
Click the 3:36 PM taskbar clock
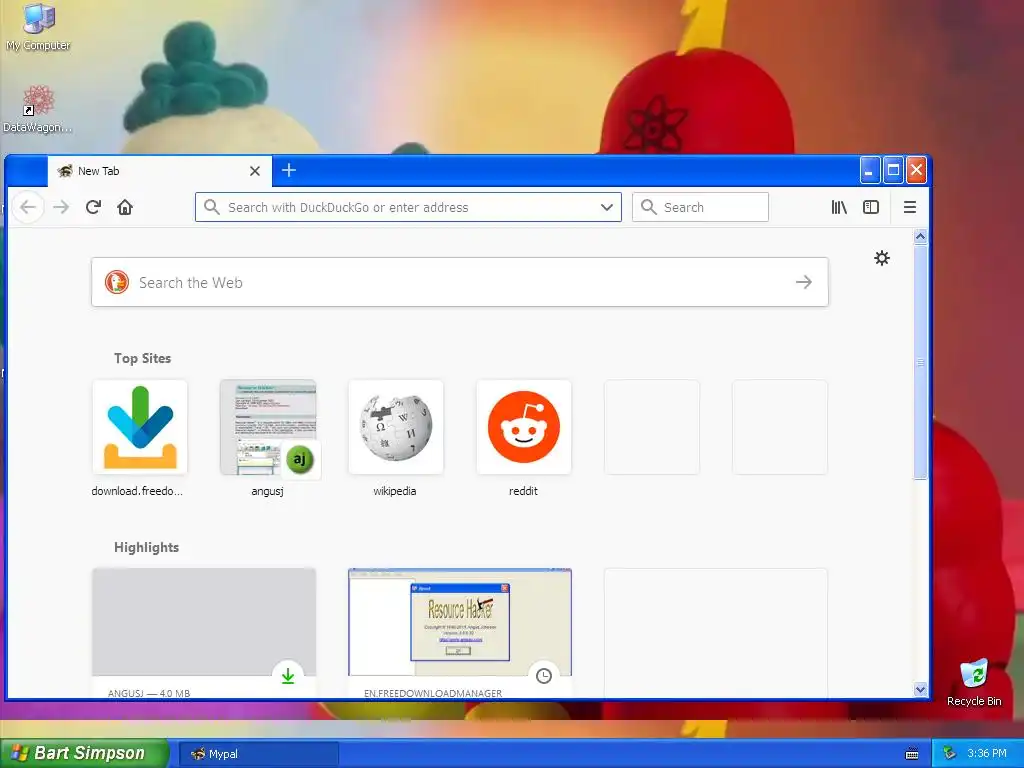coord(987,754)
